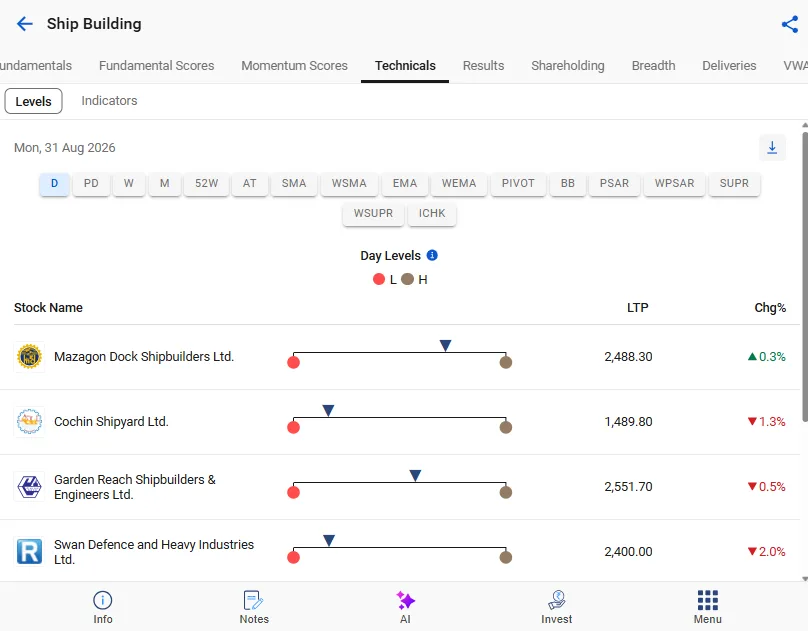Sort by LTP column header
The width and height of the screenshot is (808, 631).
[637, 308]
